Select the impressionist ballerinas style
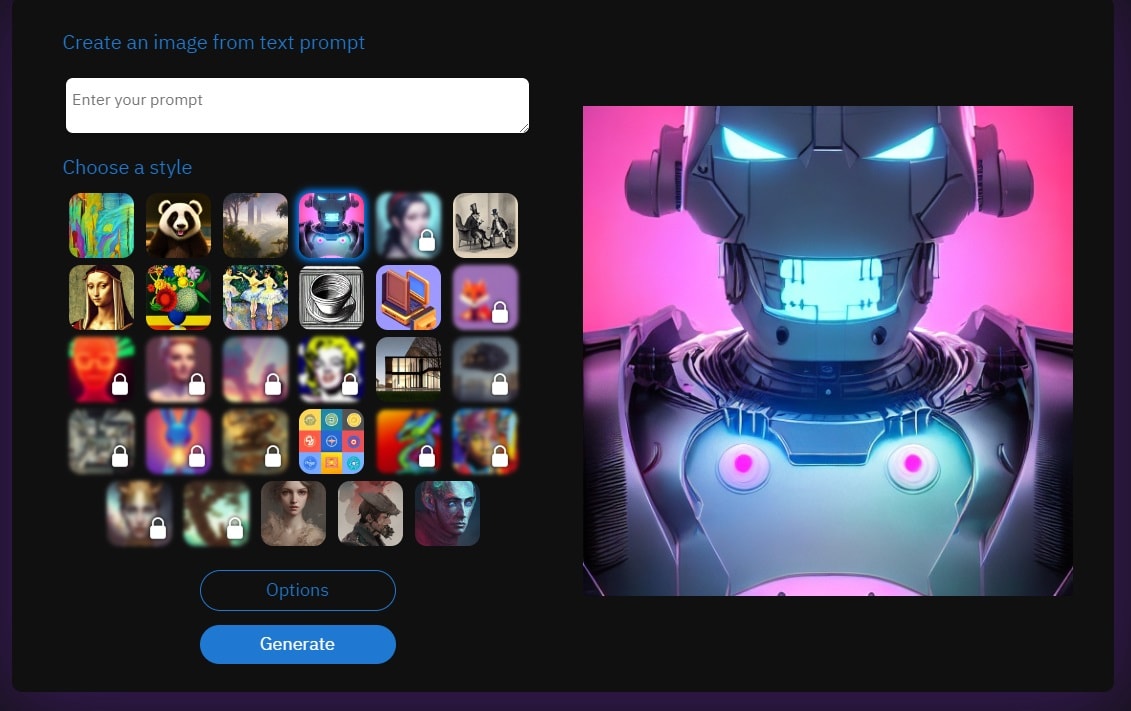The width and height of the screenshot is (1131, 711). click(x=255, y=297)
